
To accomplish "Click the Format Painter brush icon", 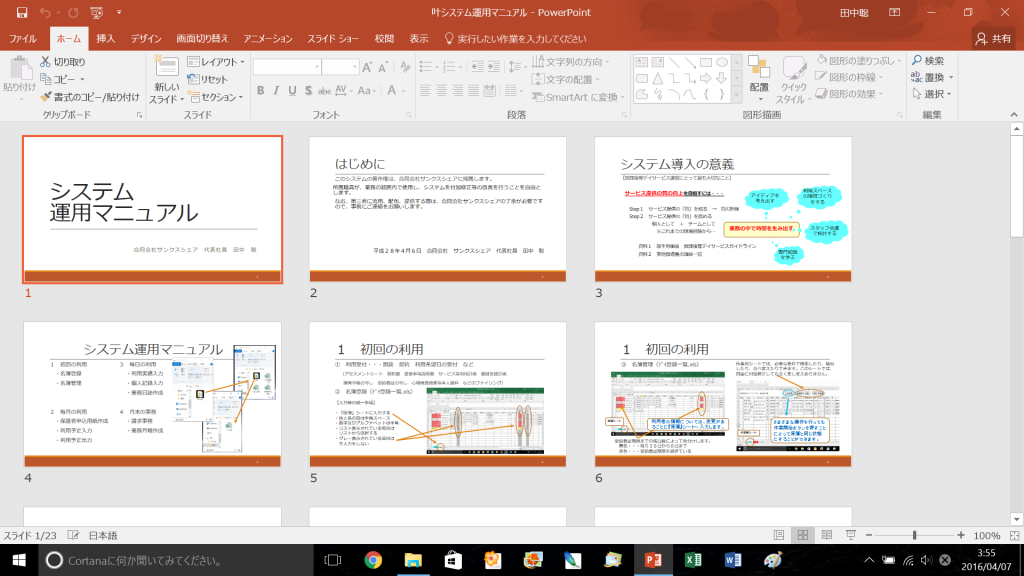I will 45,97.
